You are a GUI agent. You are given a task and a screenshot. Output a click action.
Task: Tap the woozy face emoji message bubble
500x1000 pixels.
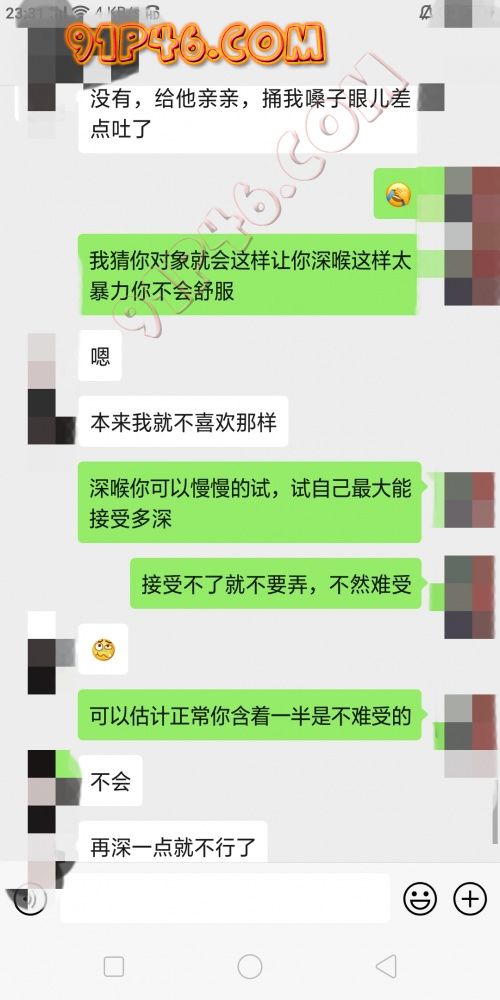coord(103,649)
